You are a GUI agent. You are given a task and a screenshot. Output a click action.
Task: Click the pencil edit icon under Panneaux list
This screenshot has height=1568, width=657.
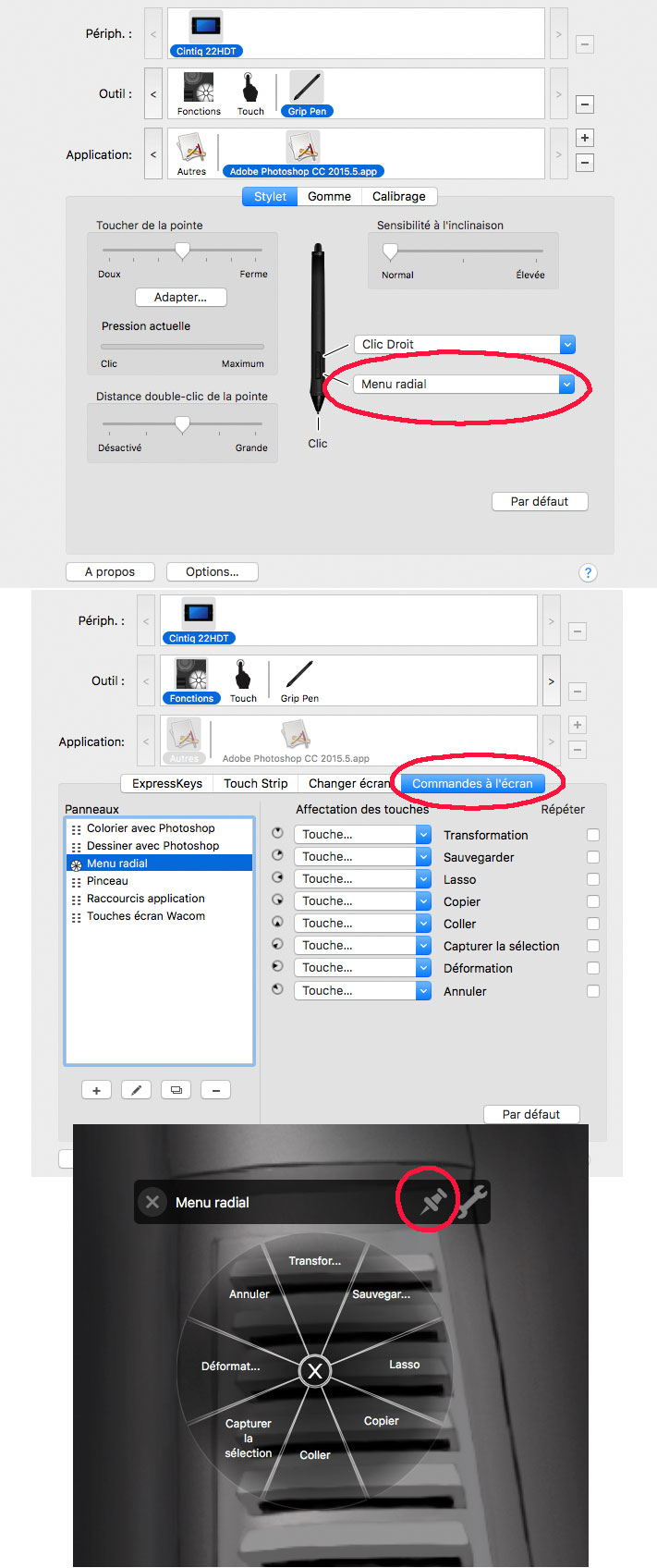point(136,1090)
